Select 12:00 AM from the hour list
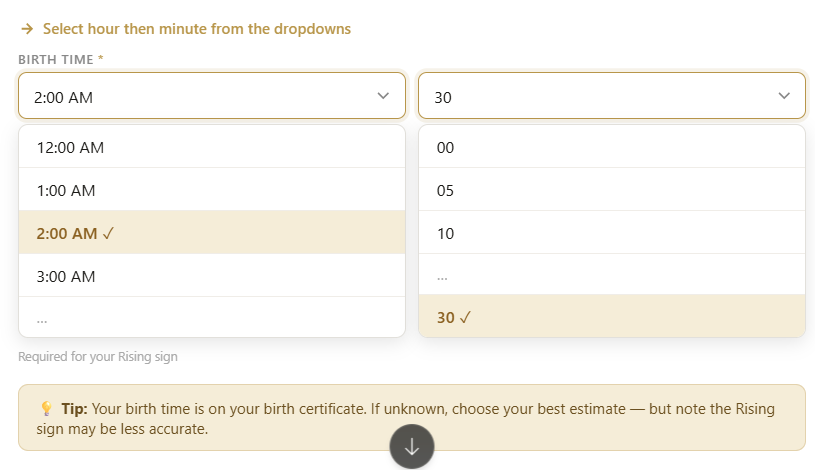This screenshot has height=470, width=815. (x=70, y=147)
